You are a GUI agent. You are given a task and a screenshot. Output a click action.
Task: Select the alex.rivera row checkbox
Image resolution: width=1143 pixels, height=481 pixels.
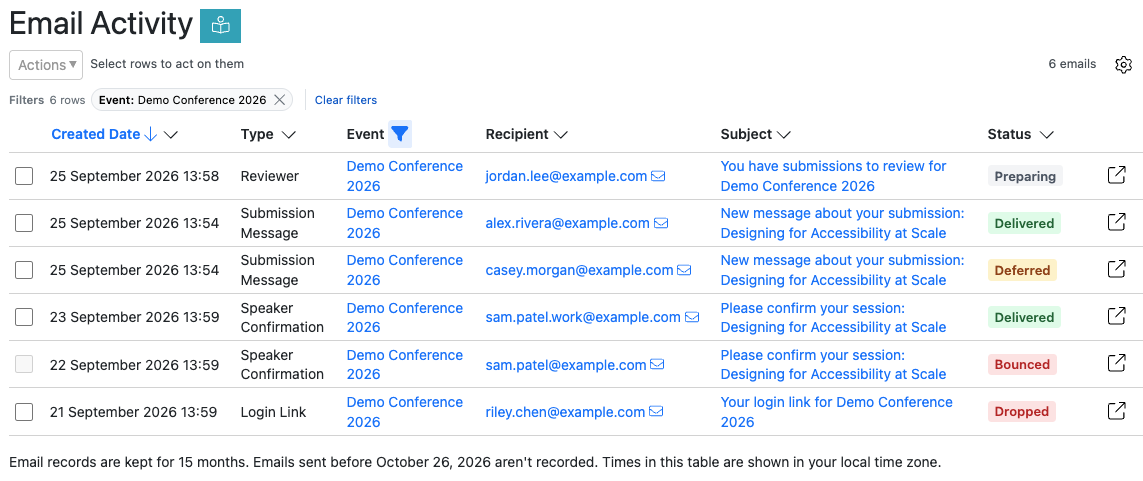24,223
